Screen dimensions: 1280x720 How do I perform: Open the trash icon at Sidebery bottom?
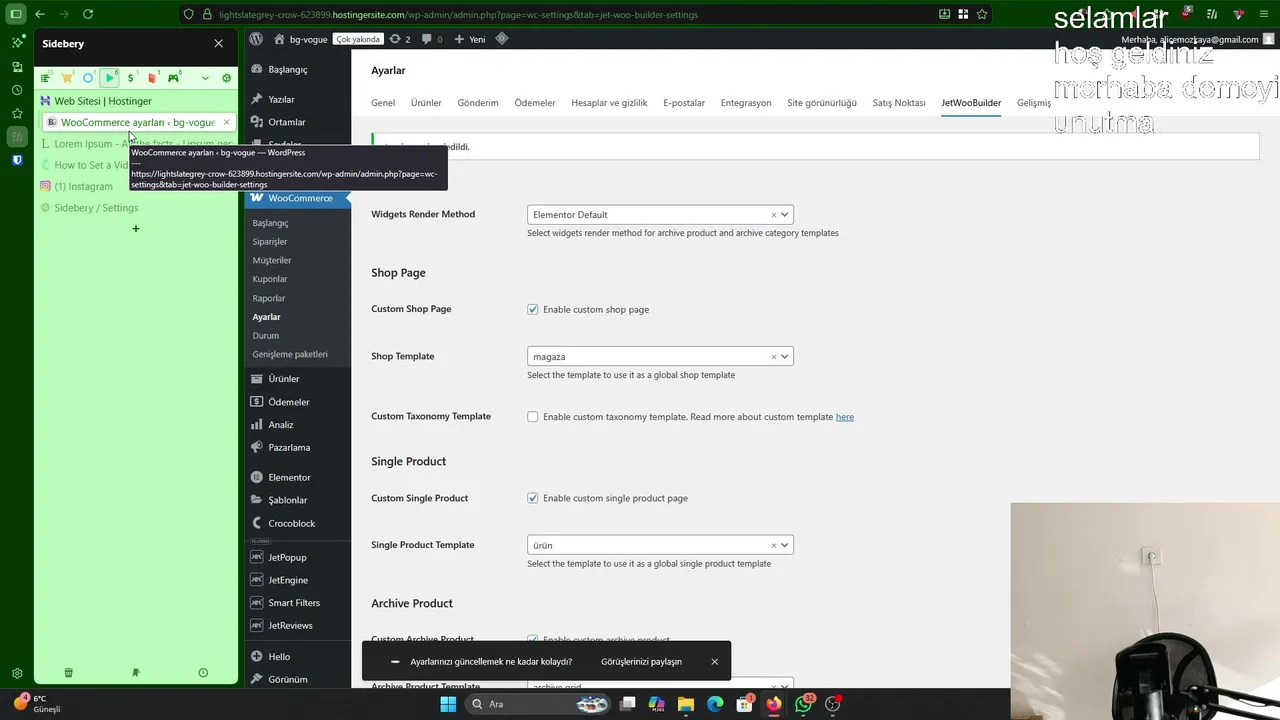(x=68, y=673)
